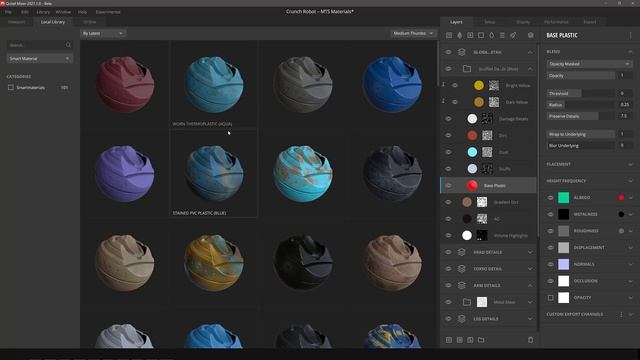Click the material ID picker icon
The height and width of the screenshot is (360, 640).
[513, 36]
